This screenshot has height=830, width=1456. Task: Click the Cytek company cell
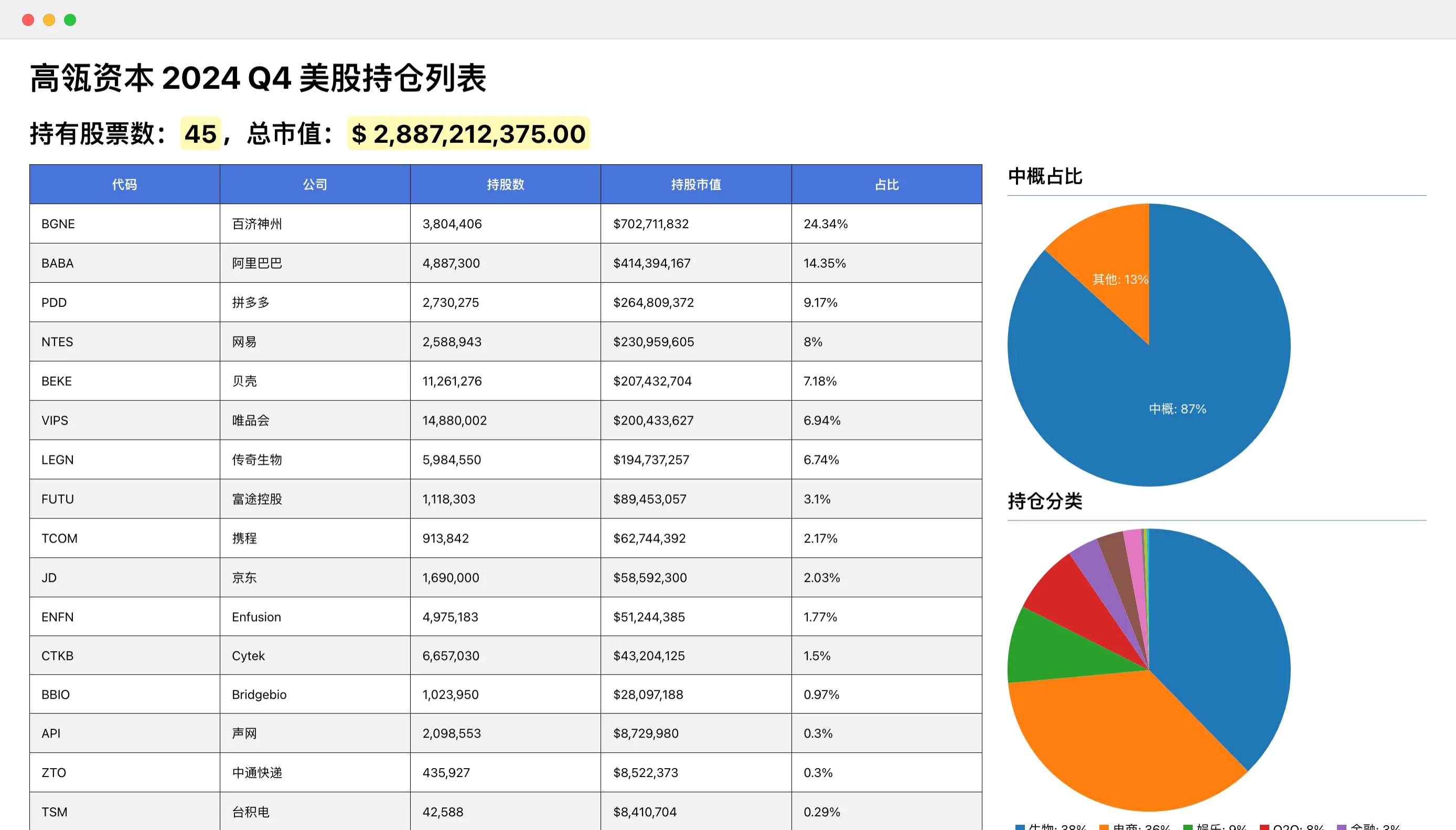coord(315,656)
